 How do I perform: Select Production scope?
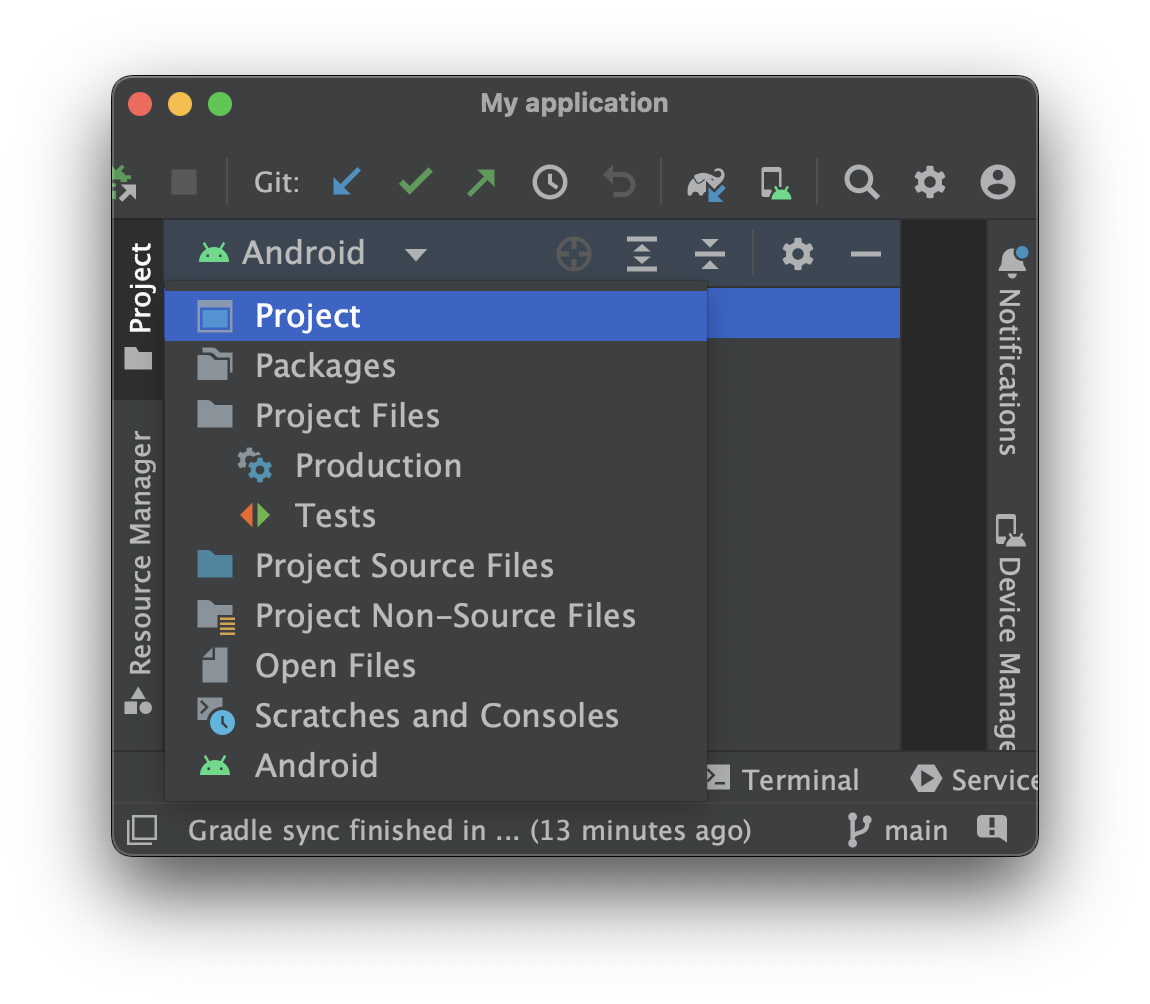[436, 466]
